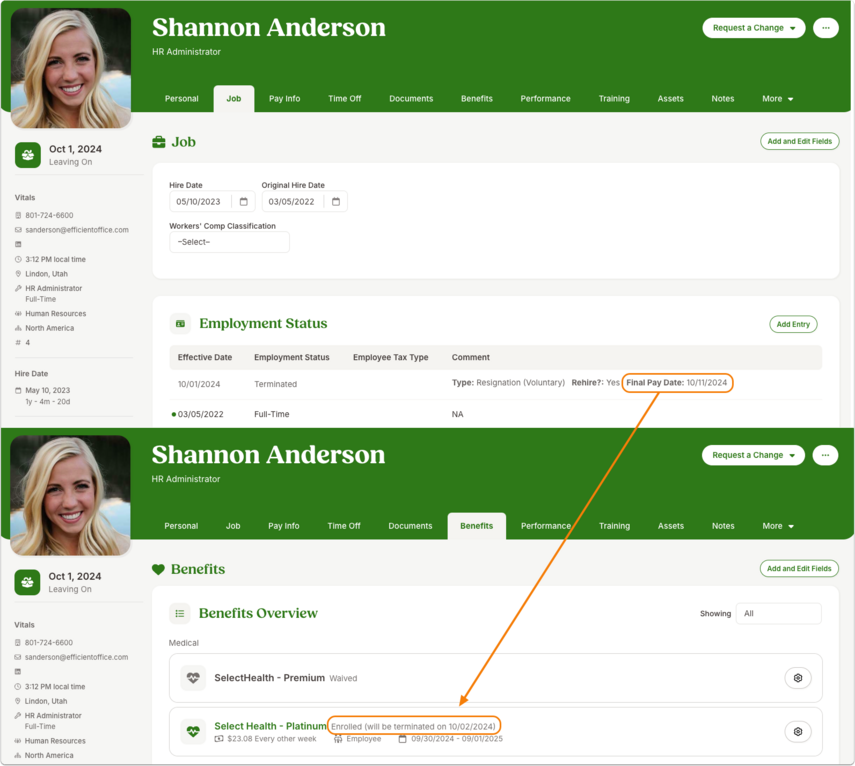Click Hire Date field showing 05/10/2023
Viewport: 855px width, 766px height.
coord(212,202)
